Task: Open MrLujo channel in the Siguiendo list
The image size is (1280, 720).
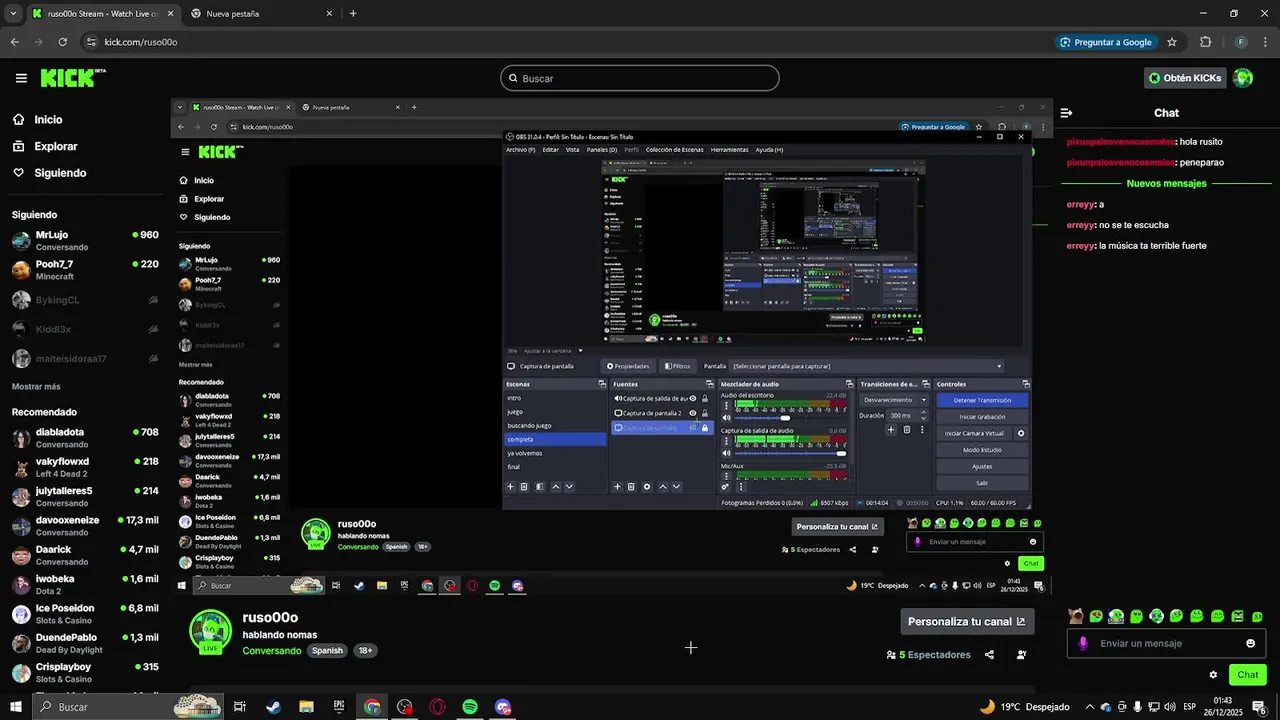Action: pos(85,240)
